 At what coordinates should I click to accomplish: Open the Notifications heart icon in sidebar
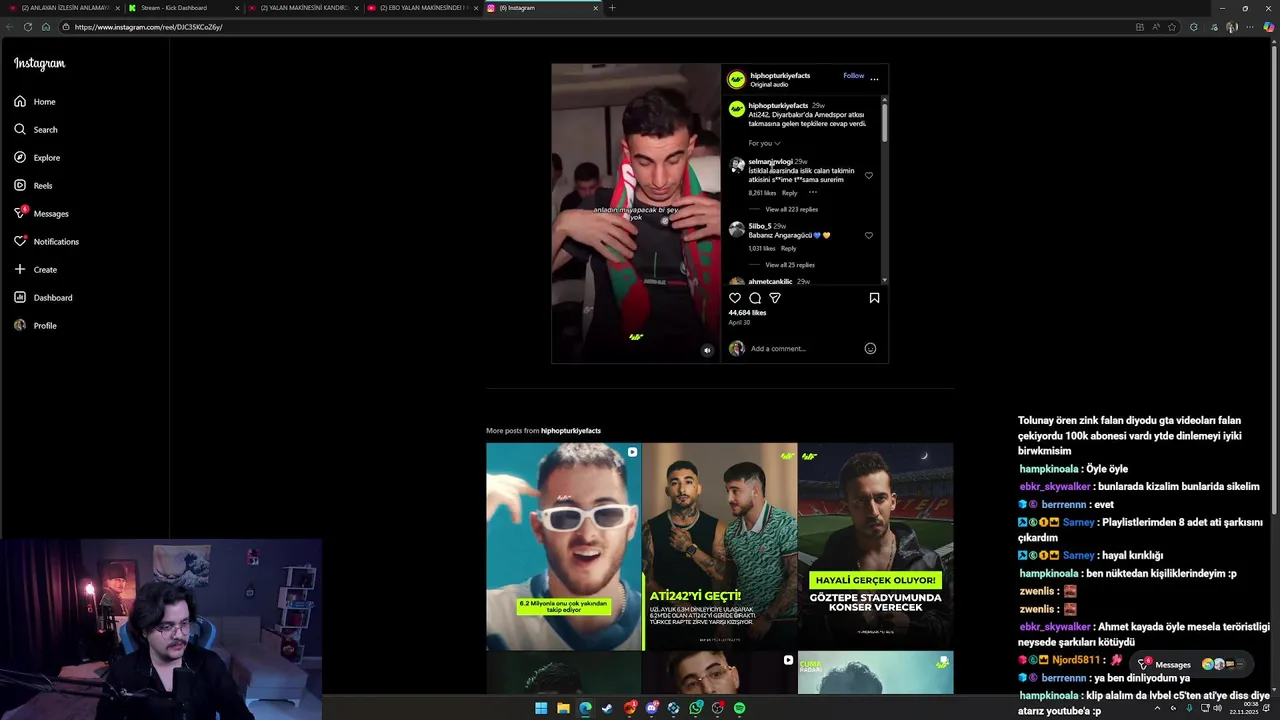(20, 241)
